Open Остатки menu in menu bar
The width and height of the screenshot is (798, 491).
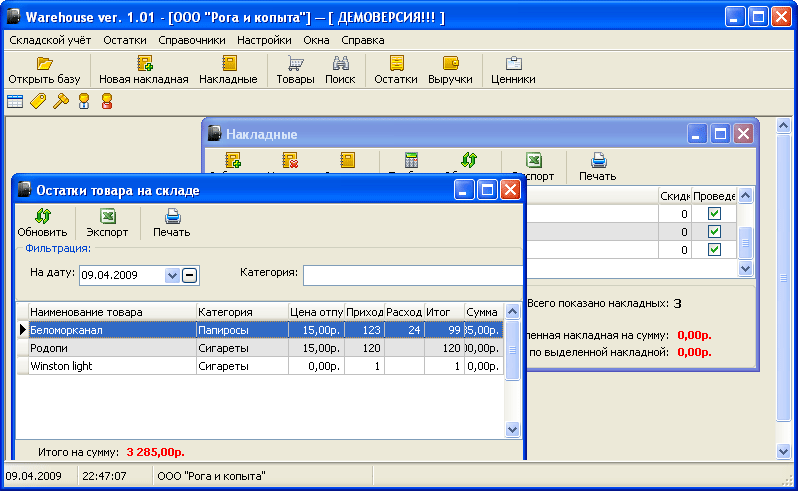coord(125,40)
